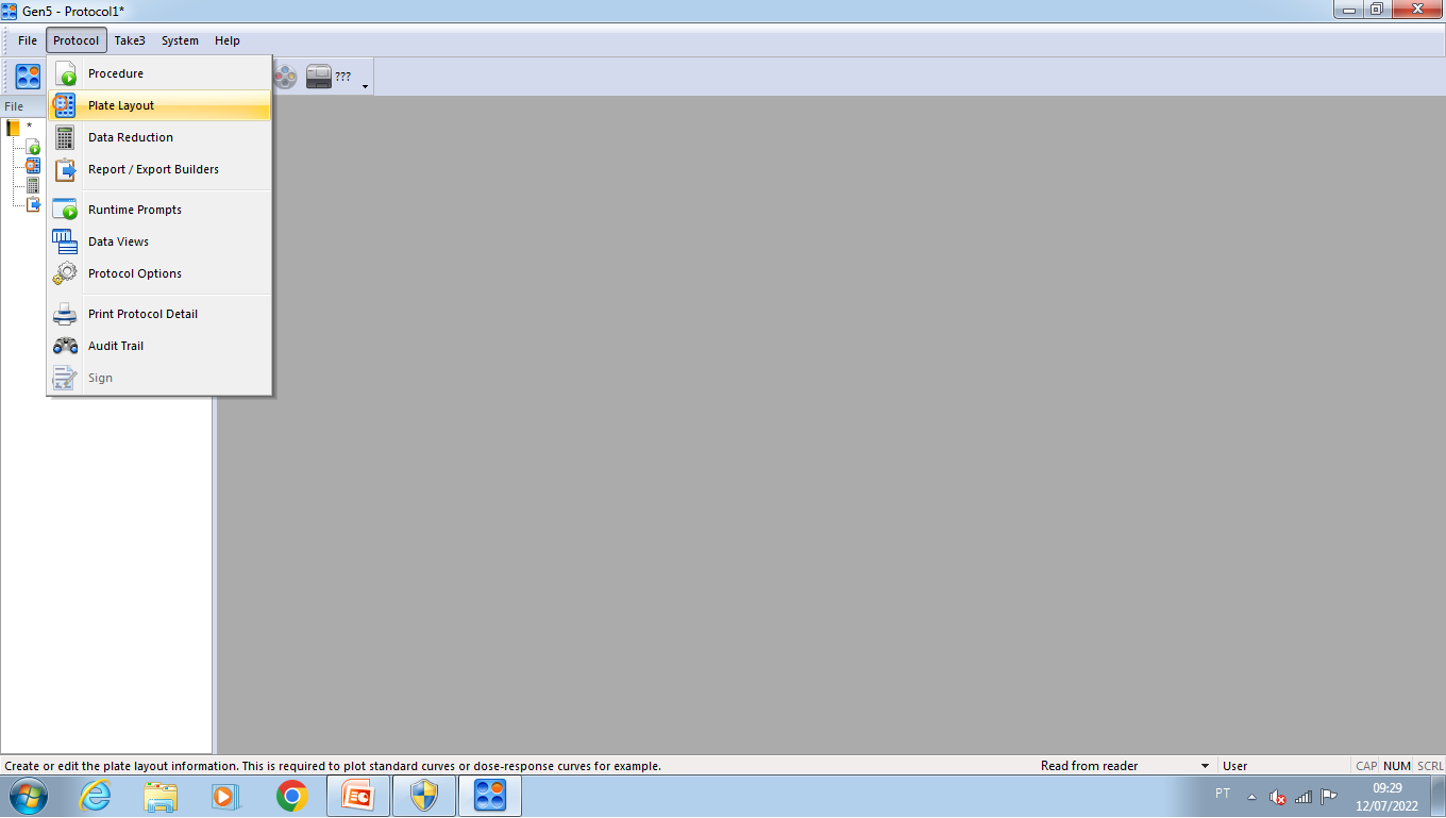Click the blue microplate icon in the toolbar

28,76
